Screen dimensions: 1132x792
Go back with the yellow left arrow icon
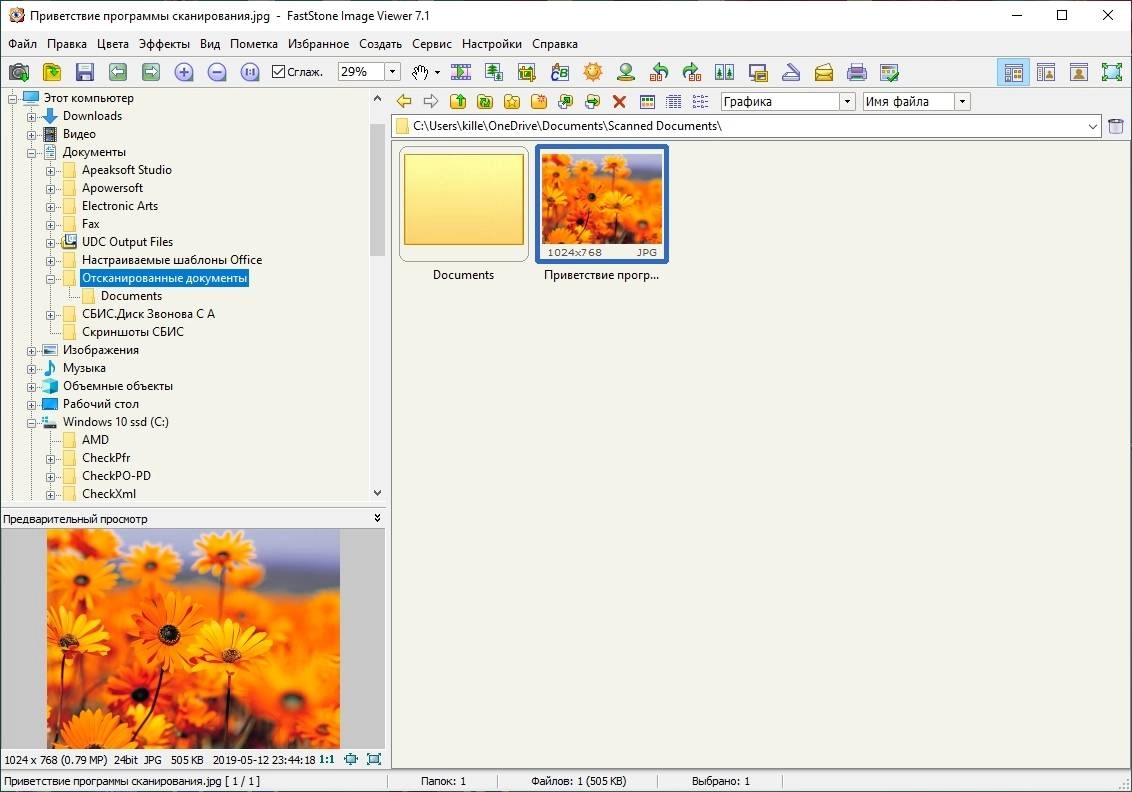404,102
